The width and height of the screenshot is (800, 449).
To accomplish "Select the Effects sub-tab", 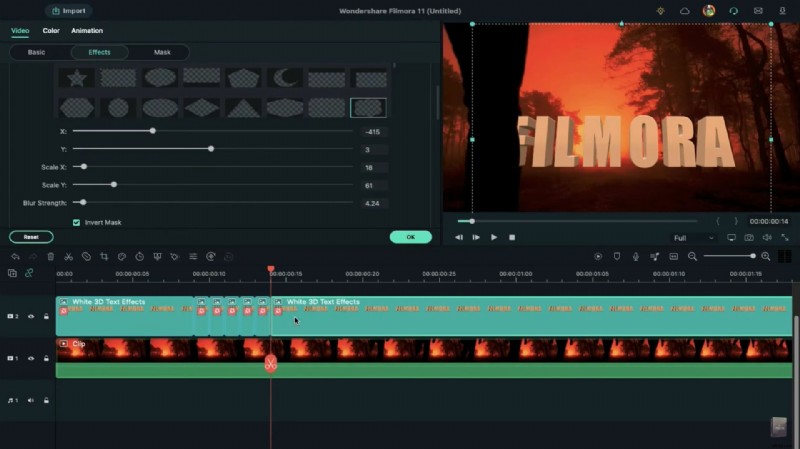I will click(99, 52).
